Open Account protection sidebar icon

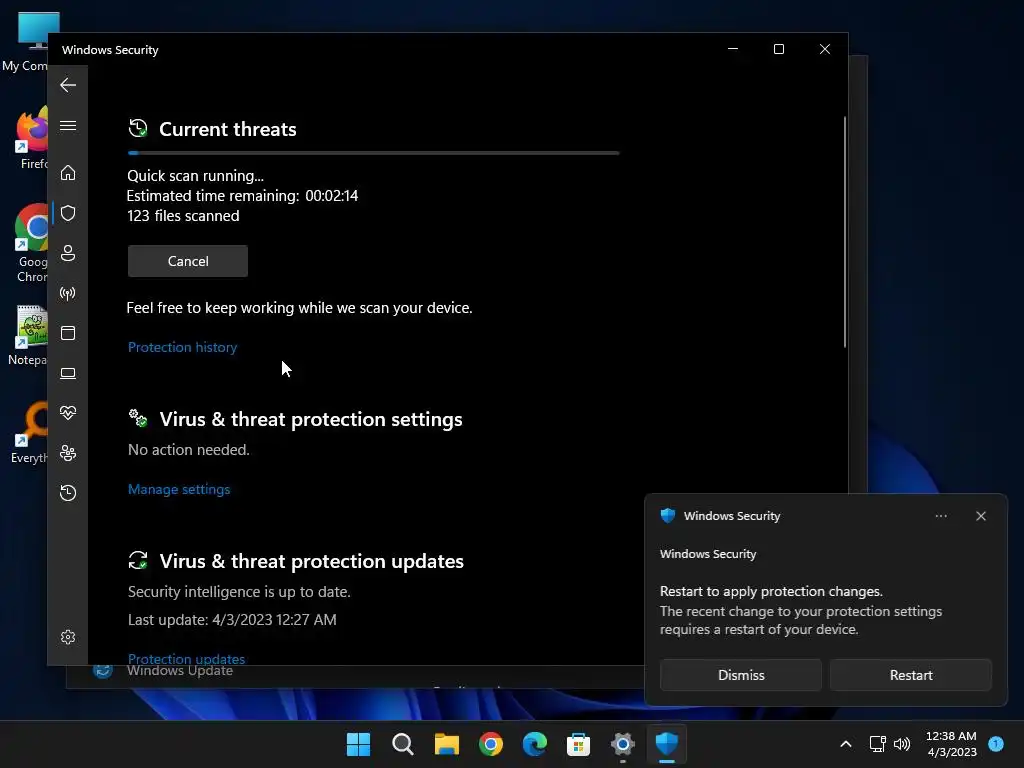68,253
